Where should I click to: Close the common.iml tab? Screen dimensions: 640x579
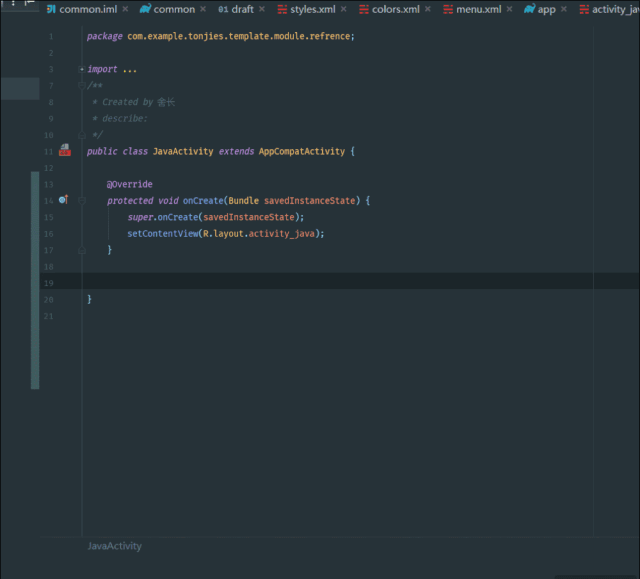coord(125,9)
